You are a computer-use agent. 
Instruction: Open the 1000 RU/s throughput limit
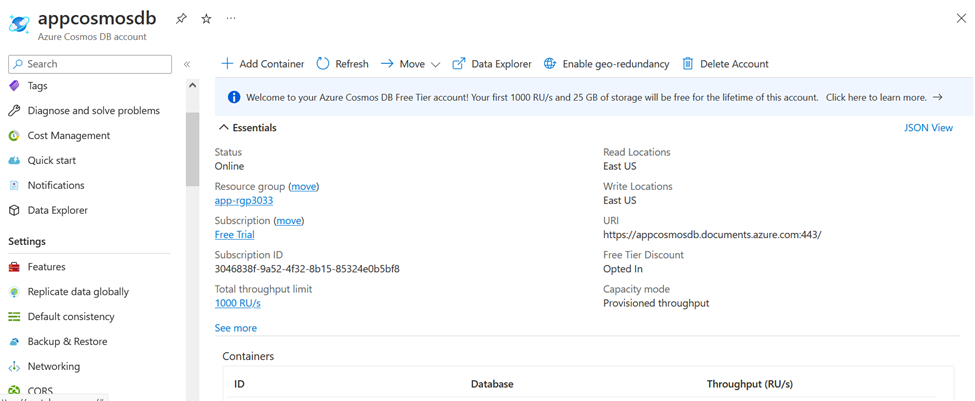[238, 303]
